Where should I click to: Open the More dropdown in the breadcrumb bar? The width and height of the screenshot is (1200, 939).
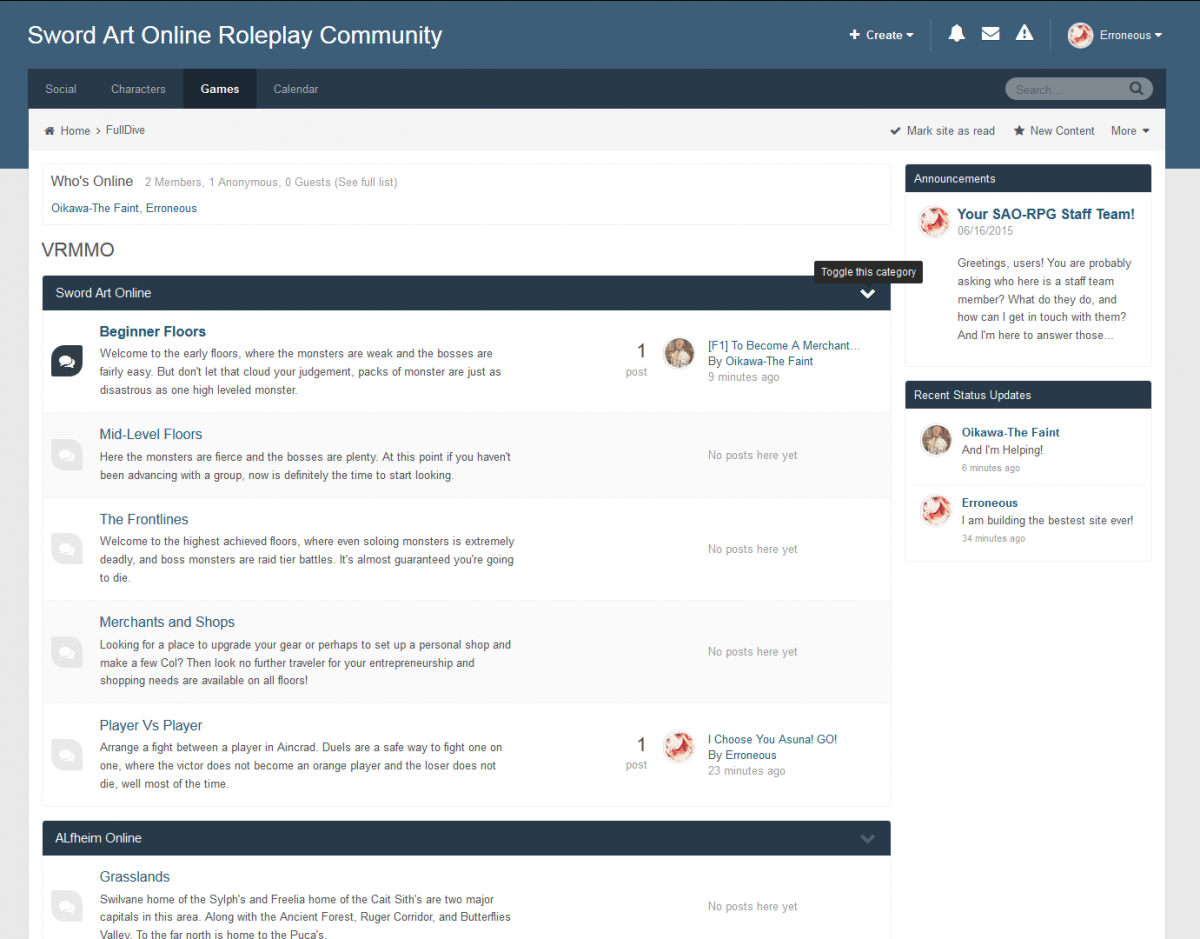[x=1130, y=131]
